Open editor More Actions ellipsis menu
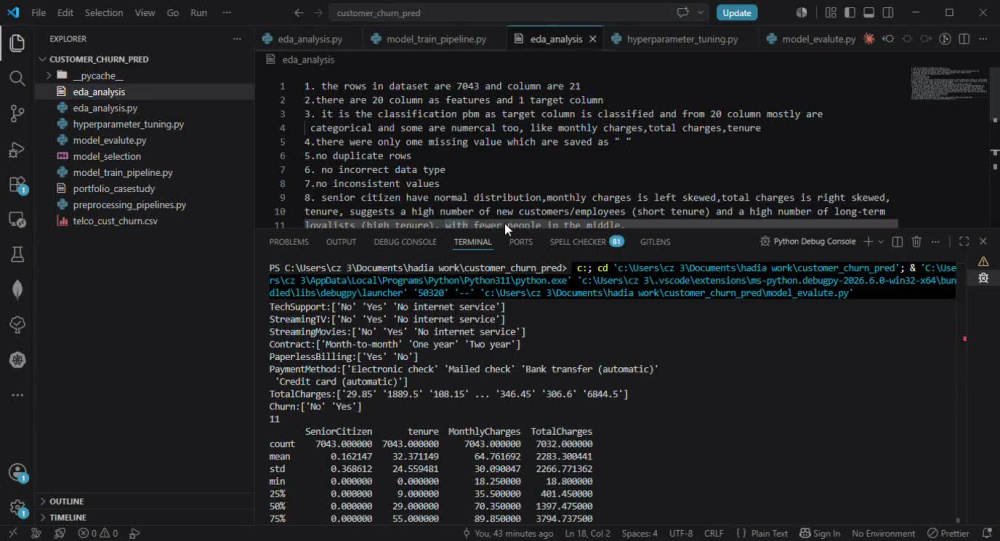This screenshot has height=541, width=1000. pos(983,39)
